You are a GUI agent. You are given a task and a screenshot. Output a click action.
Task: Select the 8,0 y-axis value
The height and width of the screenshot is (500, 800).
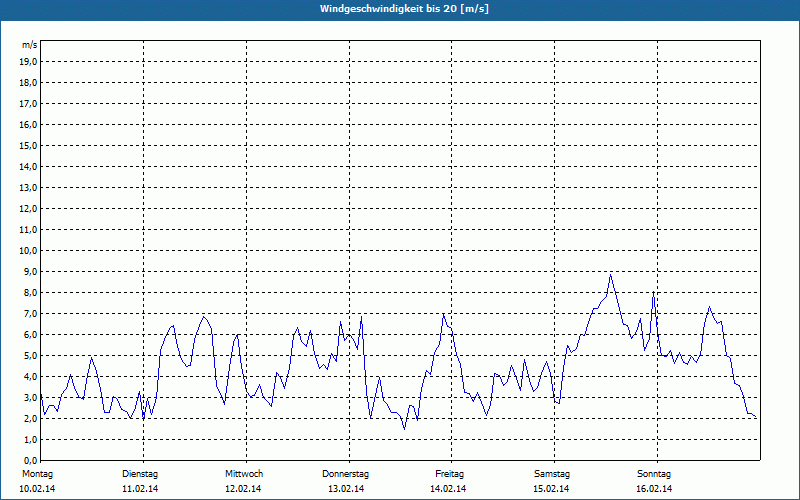coord(31,292)
